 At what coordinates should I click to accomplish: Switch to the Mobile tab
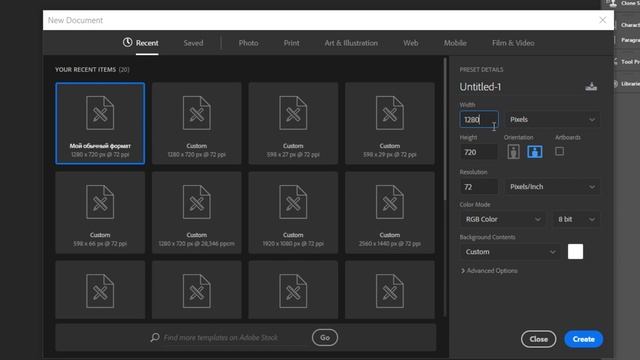click(x=455, y=43)
